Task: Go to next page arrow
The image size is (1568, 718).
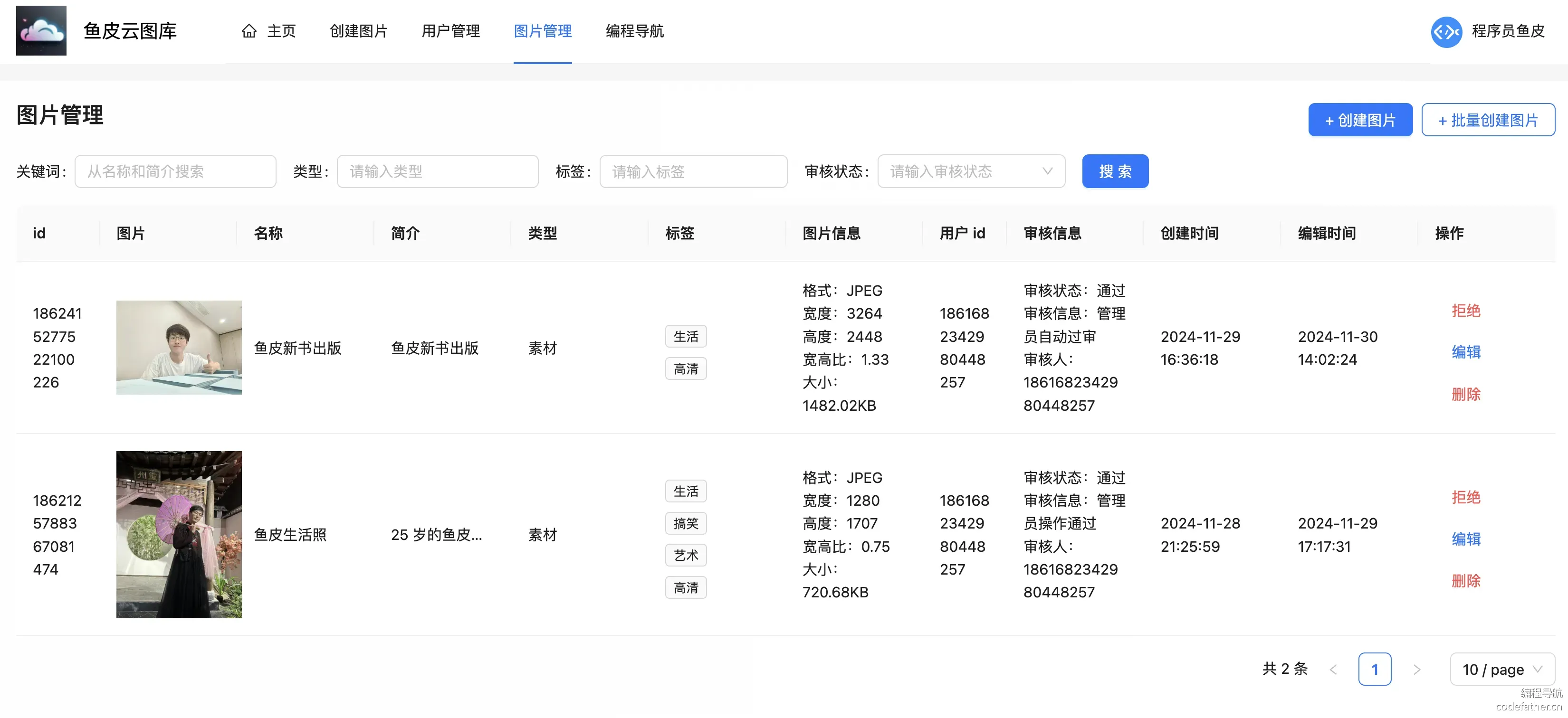Action: pyautogui.click(x=1416, y=669)
